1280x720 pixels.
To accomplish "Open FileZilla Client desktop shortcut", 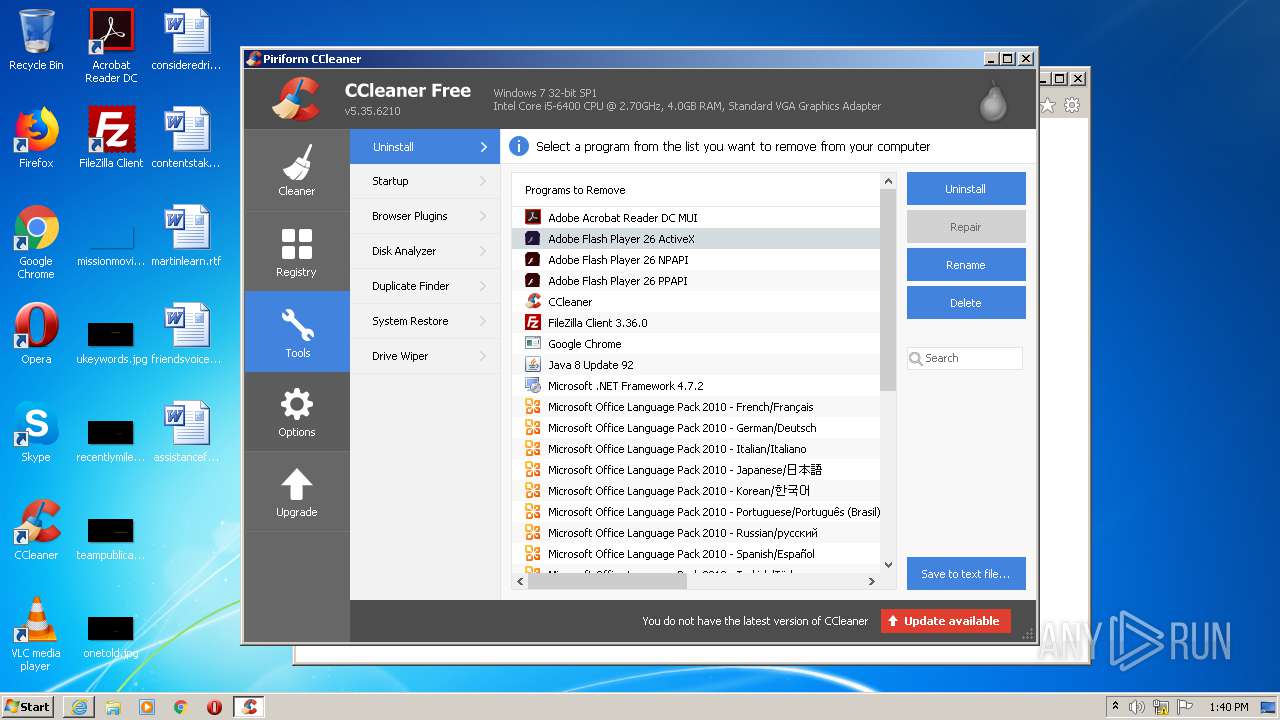I will [x=111, y=138].
